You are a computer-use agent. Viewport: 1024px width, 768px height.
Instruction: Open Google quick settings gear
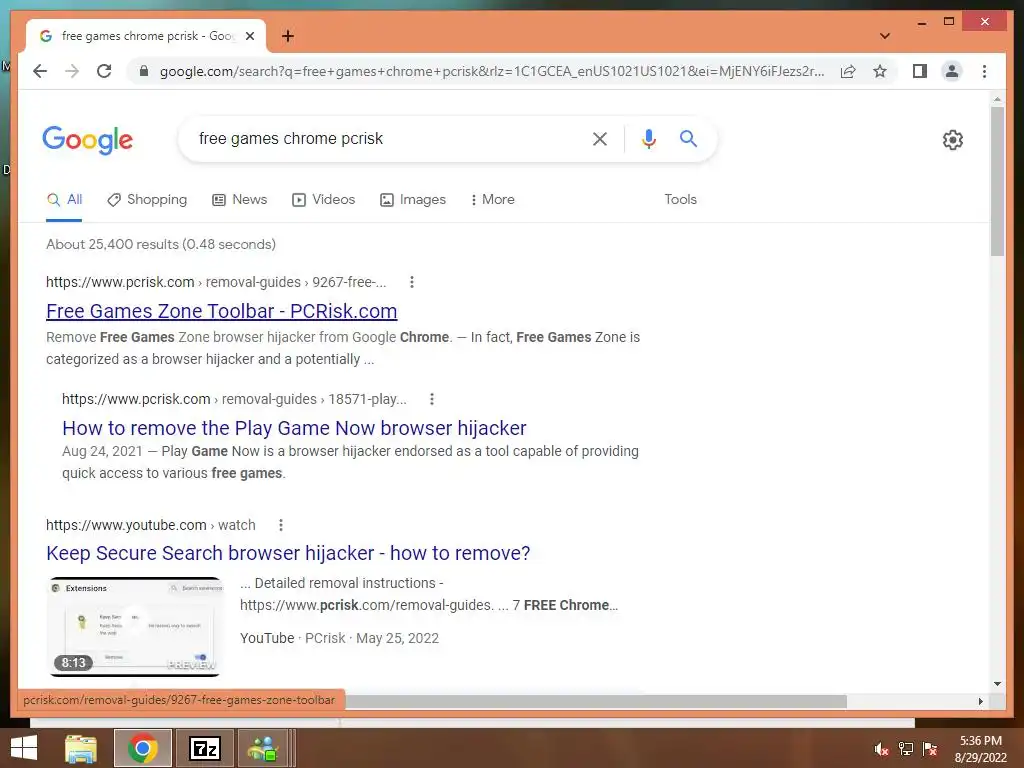(x=953, y=140)
